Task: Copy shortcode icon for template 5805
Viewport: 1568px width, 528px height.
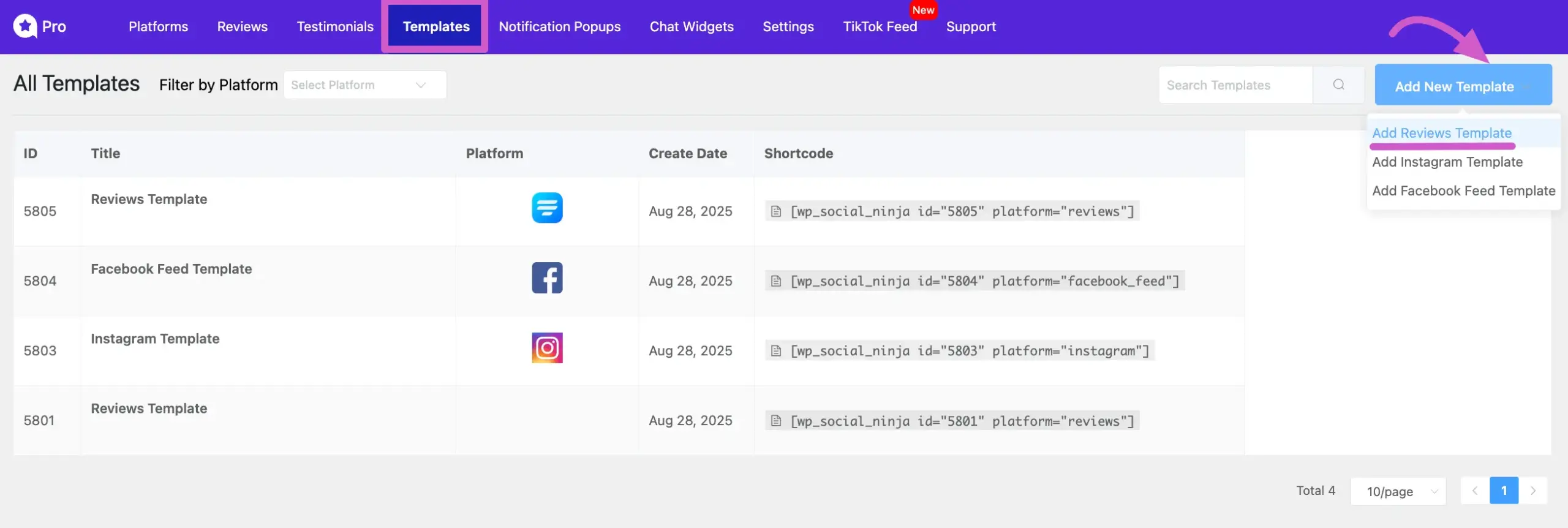Action: click(x=776, y=211)
